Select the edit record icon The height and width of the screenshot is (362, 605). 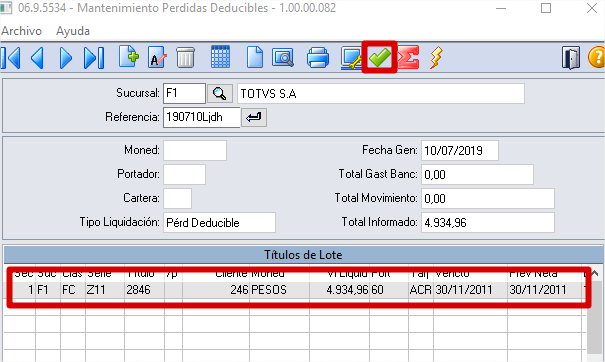pyautogui.click(x=157, y=58)
